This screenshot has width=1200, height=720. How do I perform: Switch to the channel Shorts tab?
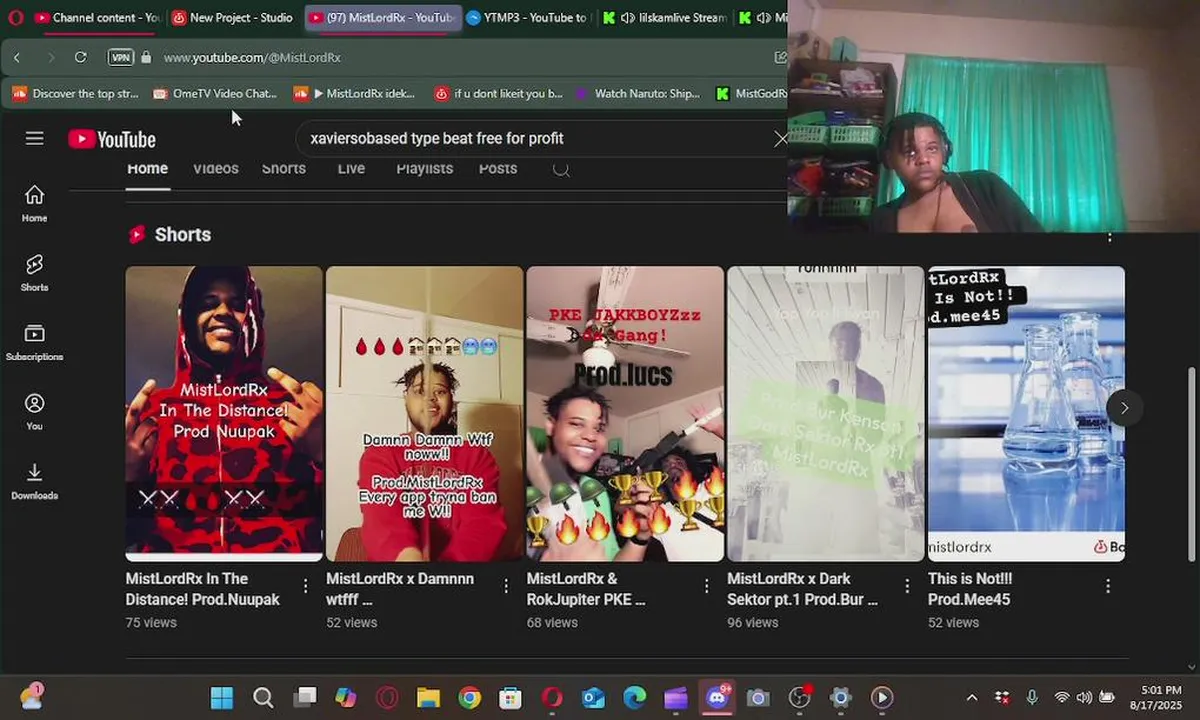284,168
